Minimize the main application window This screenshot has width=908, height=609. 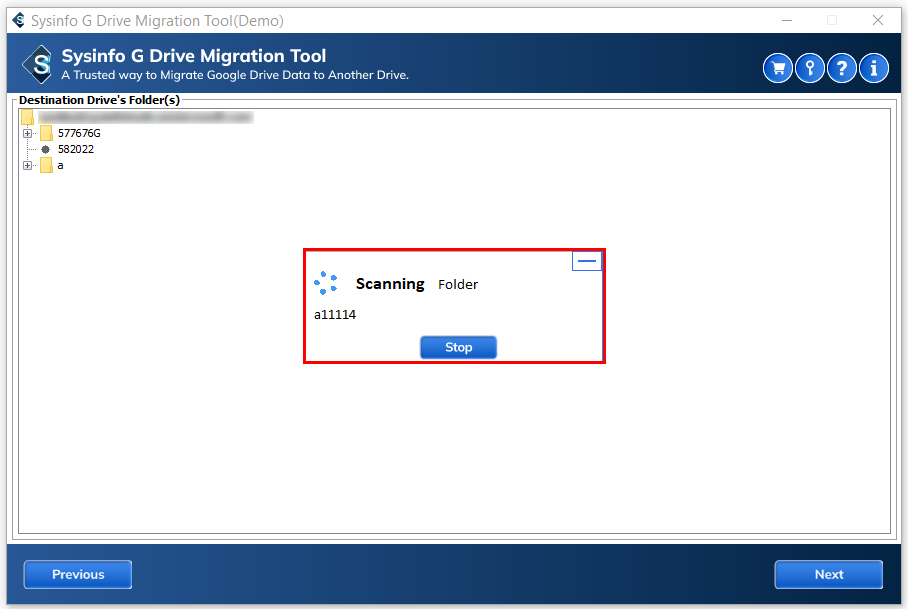click(x=787, y=20)
